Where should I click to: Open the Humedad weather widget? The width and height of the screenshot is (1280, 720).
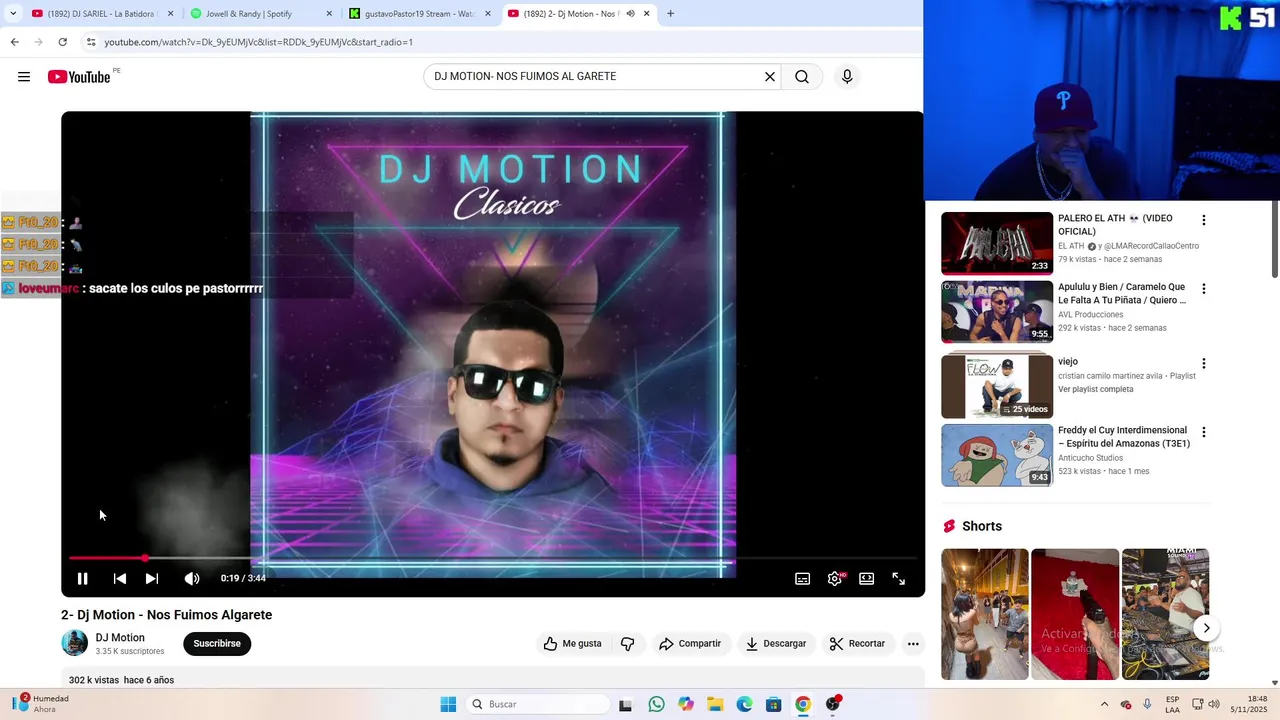coord(40,704)
